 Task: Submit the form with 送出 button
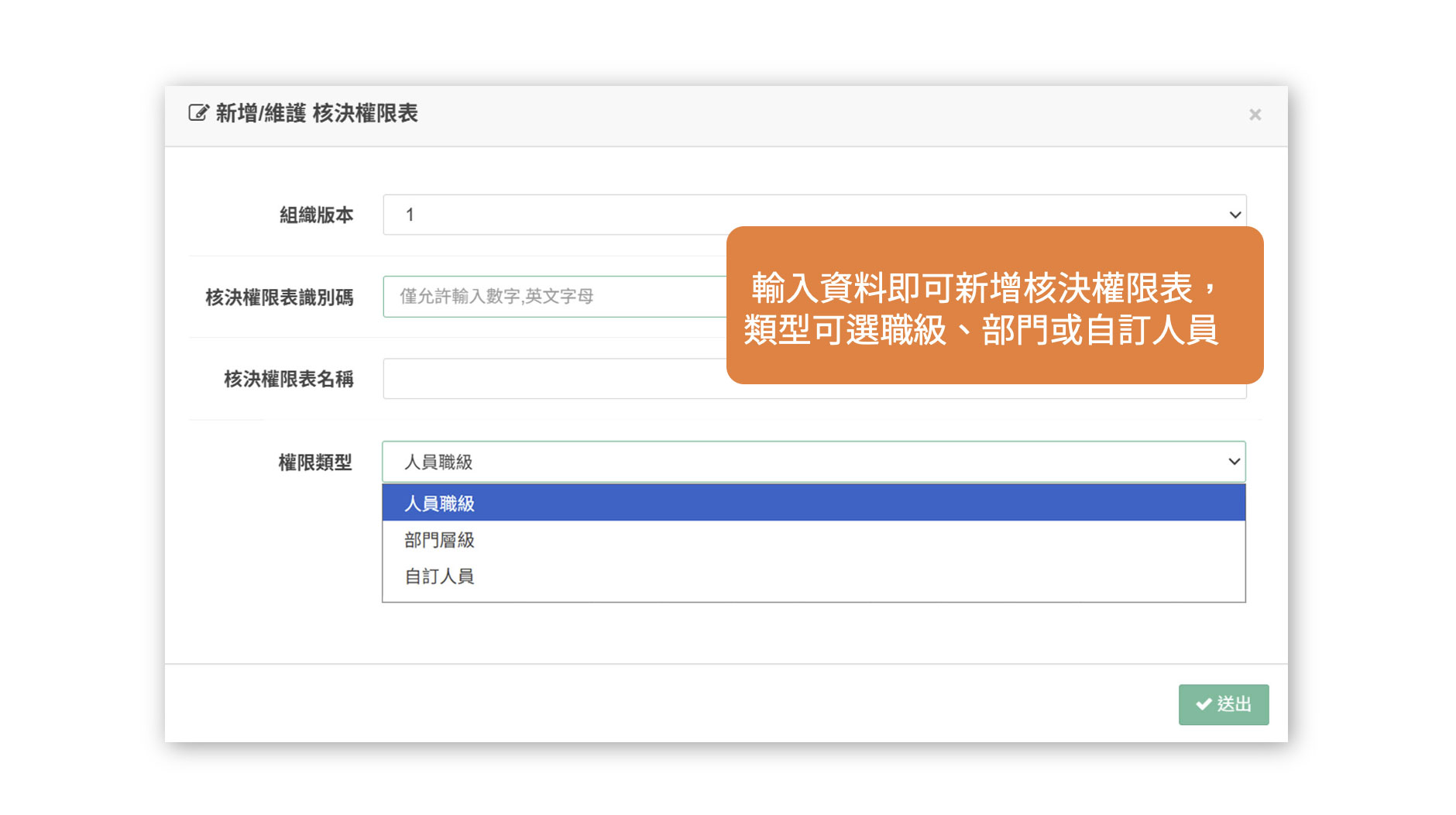coord(1224,704)
